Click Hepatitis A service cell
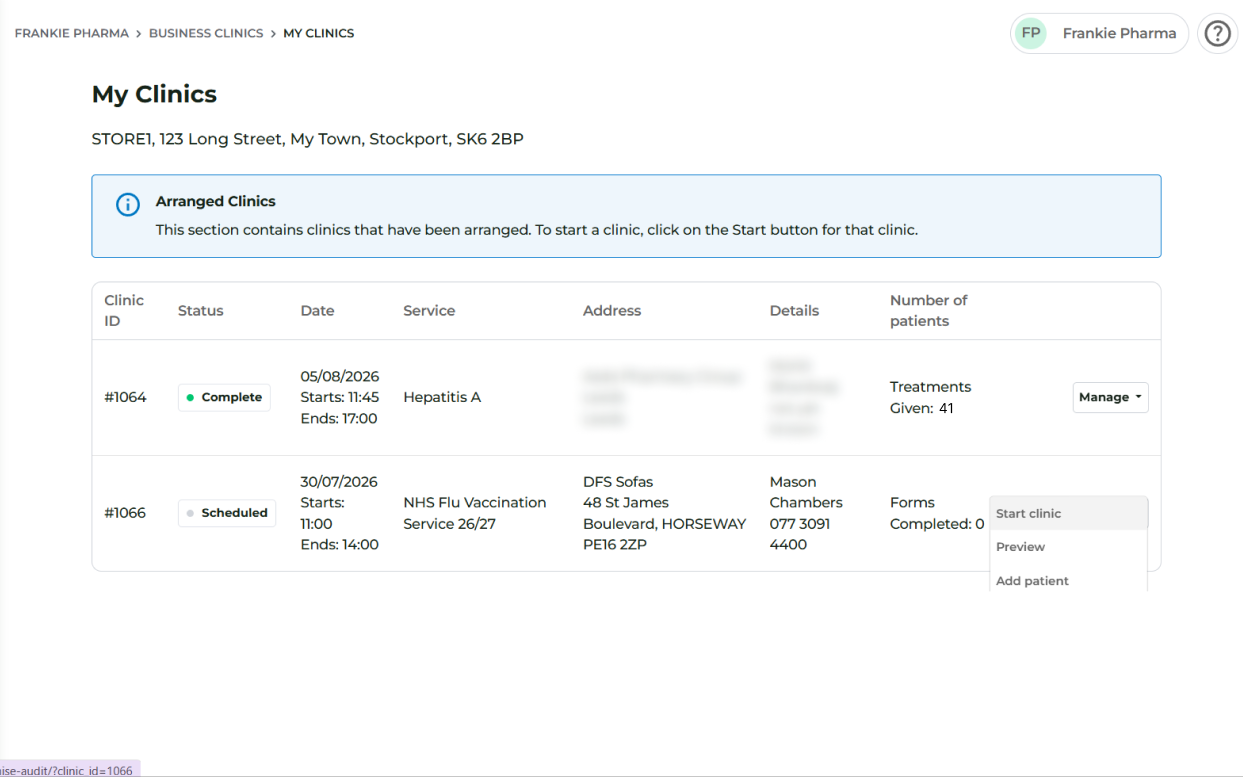The width and height of the screenshot is (1243, 777). click(442, 397)
